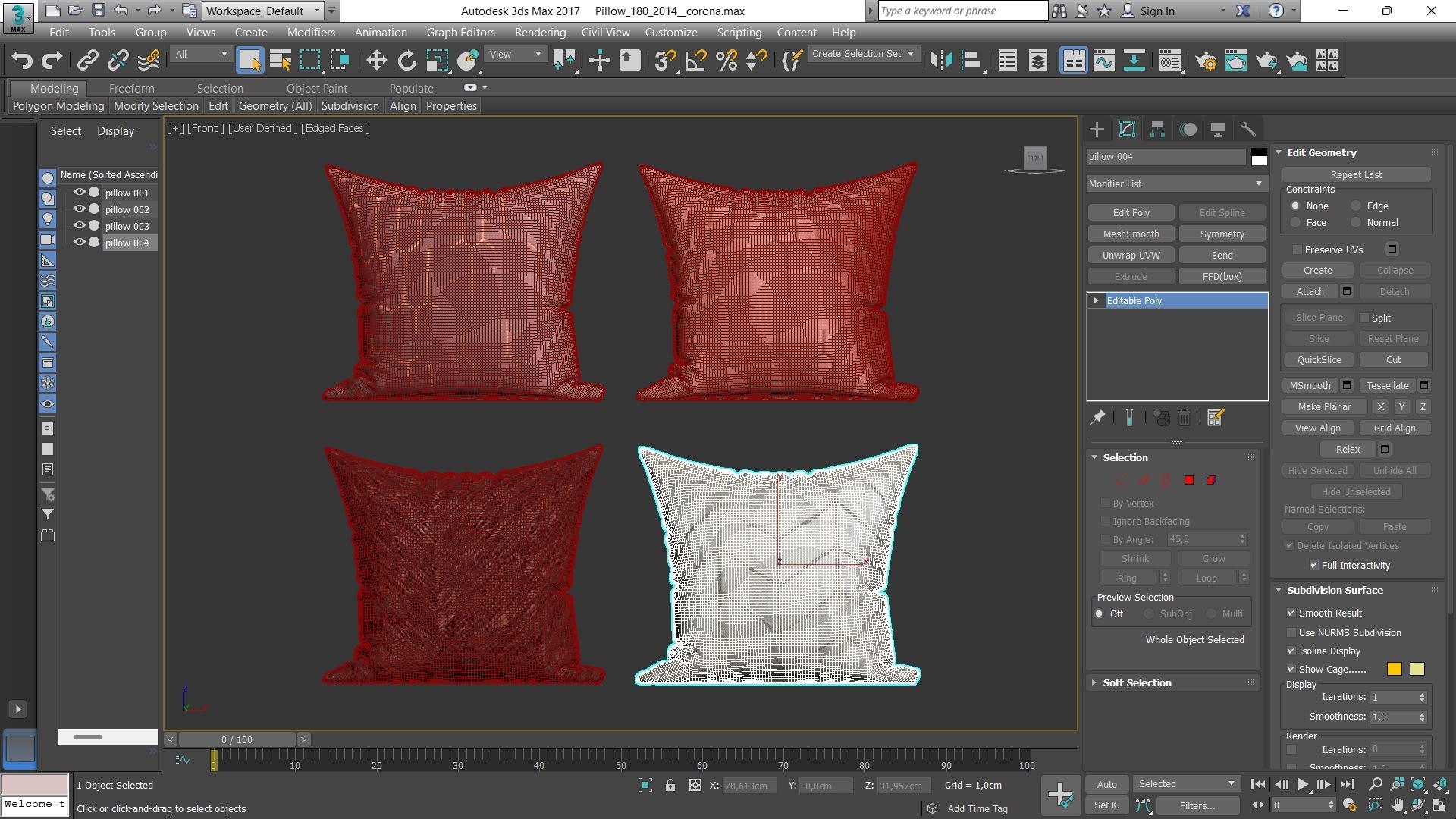Click the QuickSlice button
This screenshot has width=1456, height=819.
click(x=1319, y=359)
